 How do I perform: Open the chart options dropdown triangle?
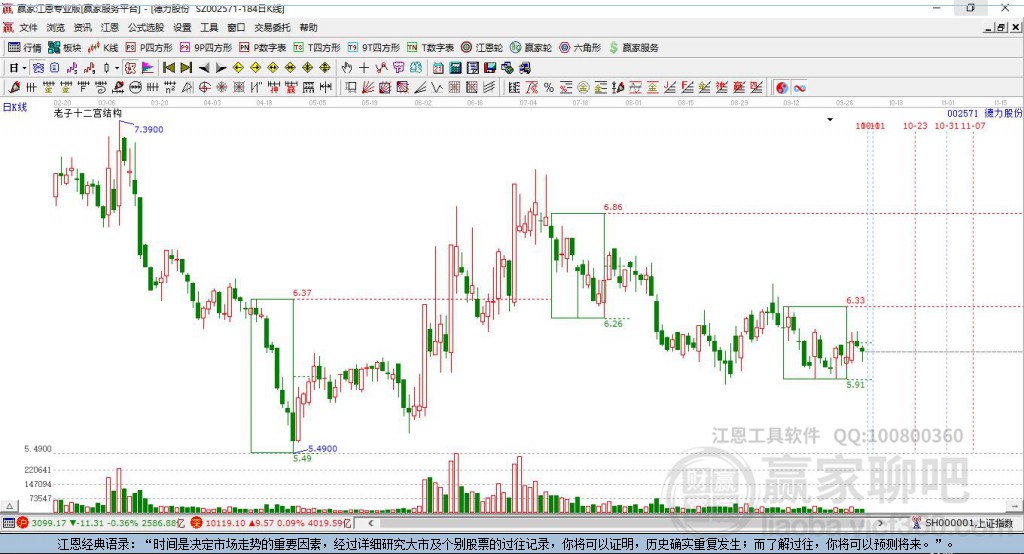830,120
